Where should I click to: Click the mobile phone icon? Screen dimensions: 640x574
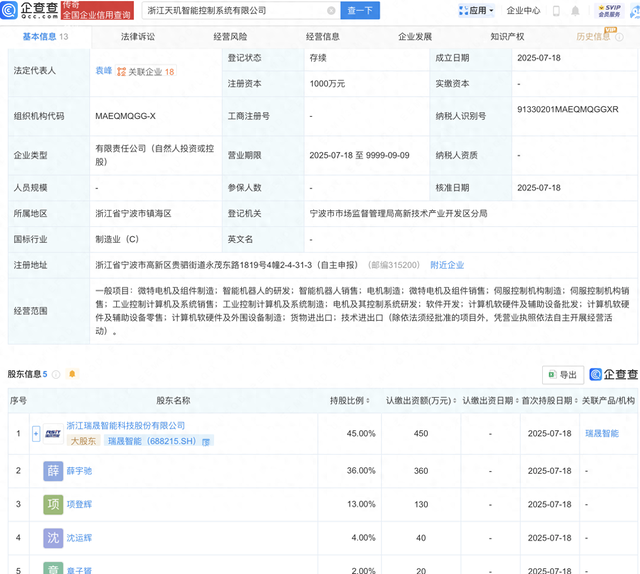(556, 11)
